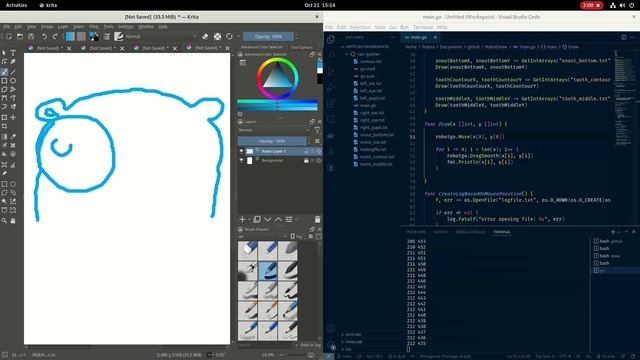Open the Terminal menu in VS Code

pyautogui.click(x=422, y=27)
